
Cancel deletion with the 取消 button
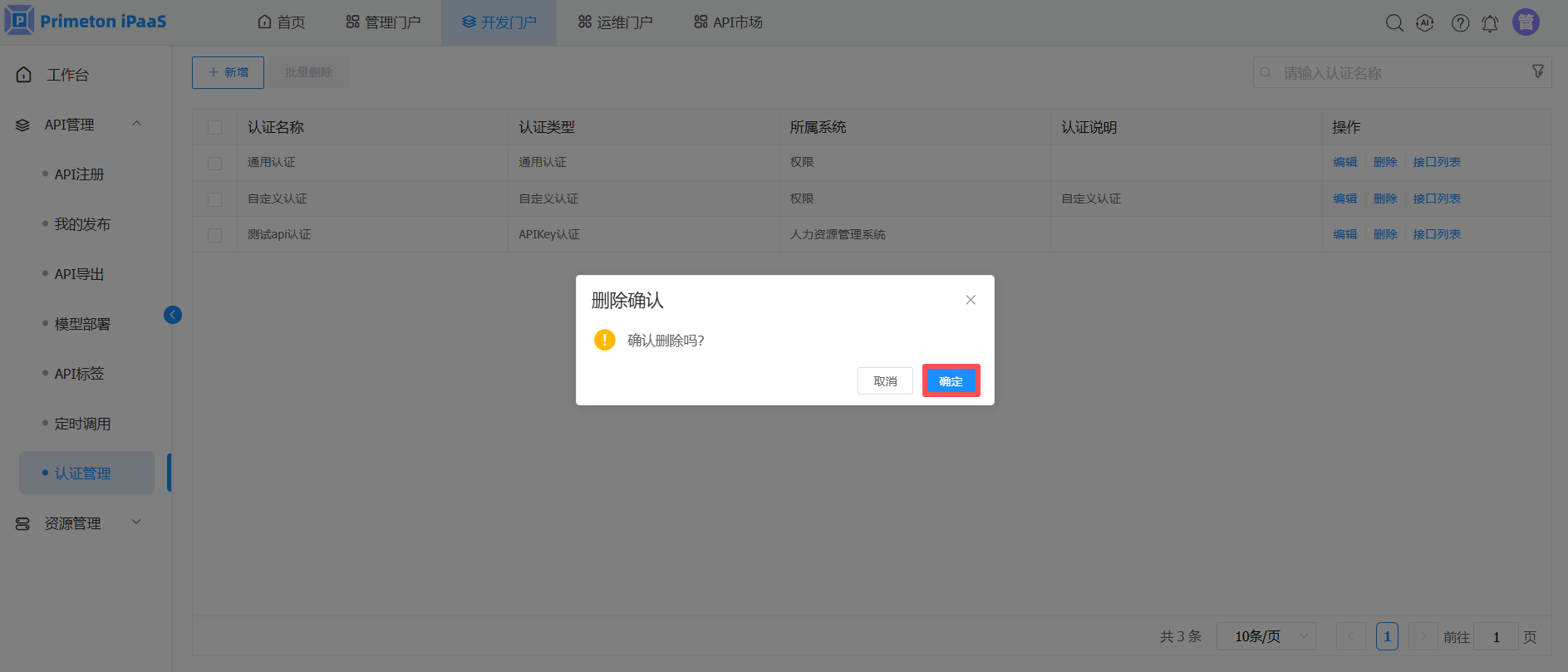point(885,381)
